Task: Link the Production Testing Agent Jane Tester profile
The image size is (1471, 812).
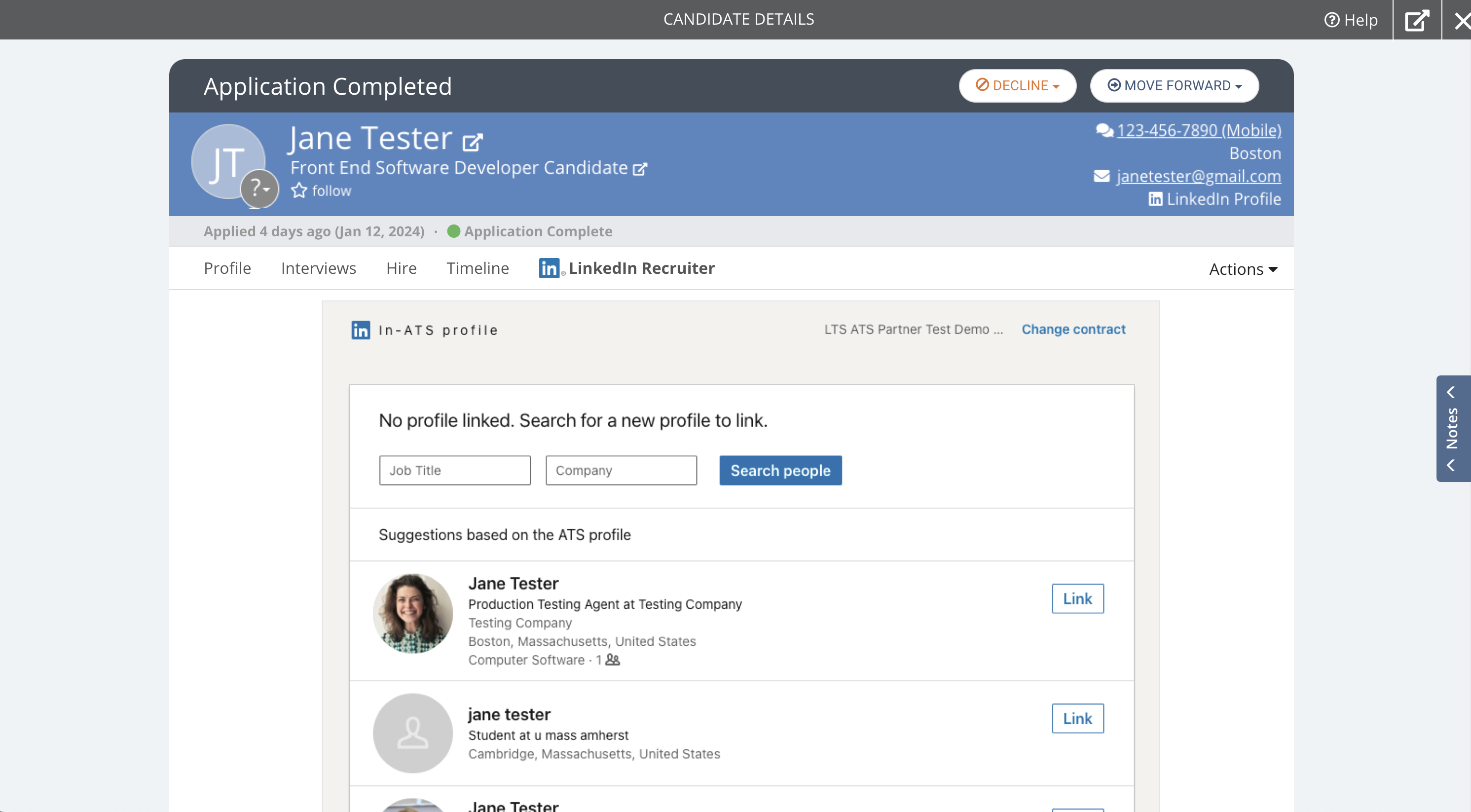Action: 1077,598
